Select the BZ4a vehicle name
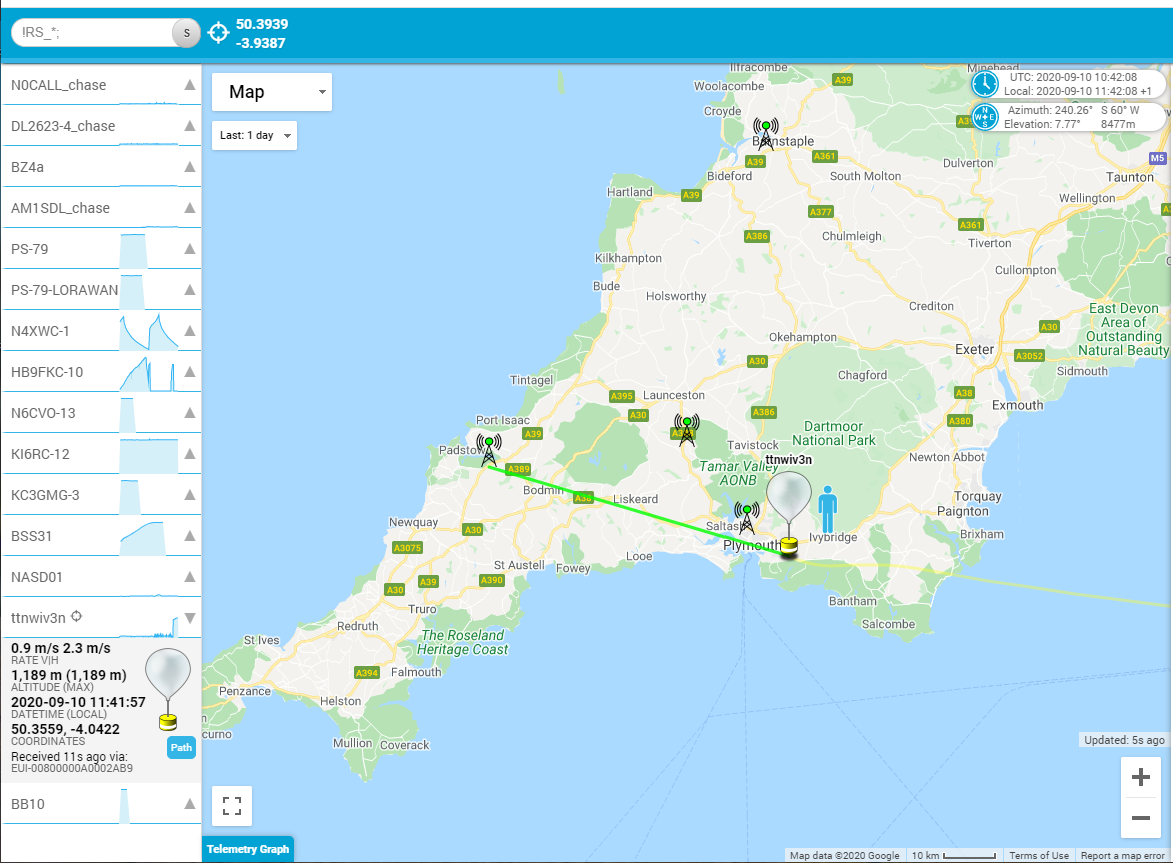Image resolution: width=1173 pixels, height=863 pixels. pyautogui.click(x=27, y=168)
